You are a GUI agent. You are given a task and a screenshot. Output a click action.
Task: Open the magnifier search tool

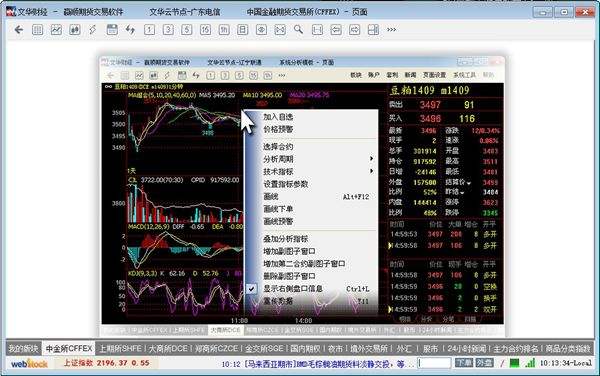298,29
